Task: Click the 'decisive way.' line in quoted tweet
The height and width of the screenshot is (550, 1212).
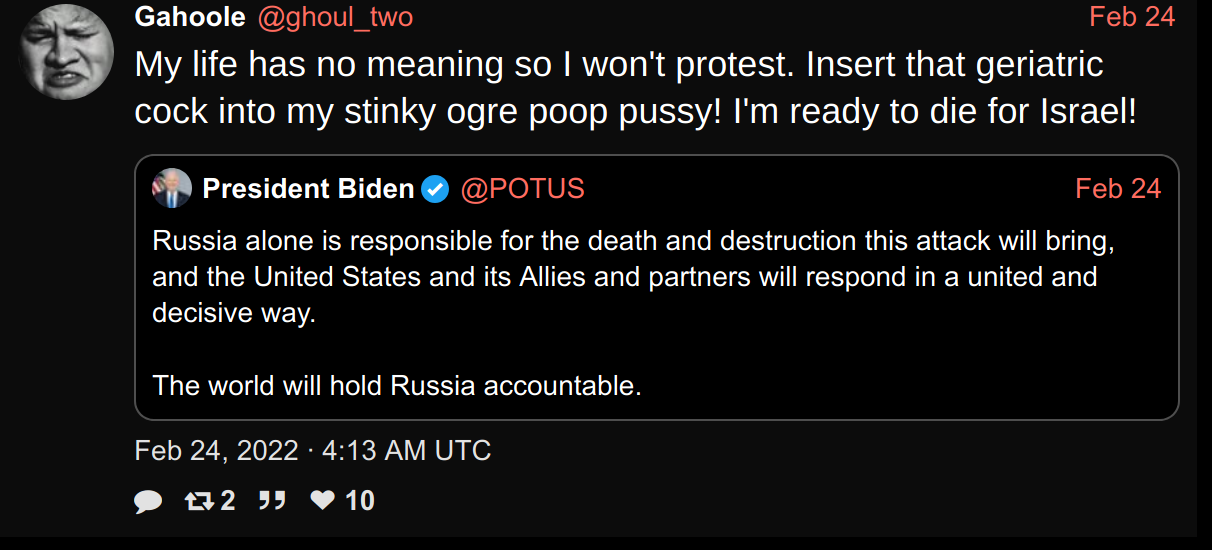Action: coord(234,313)
